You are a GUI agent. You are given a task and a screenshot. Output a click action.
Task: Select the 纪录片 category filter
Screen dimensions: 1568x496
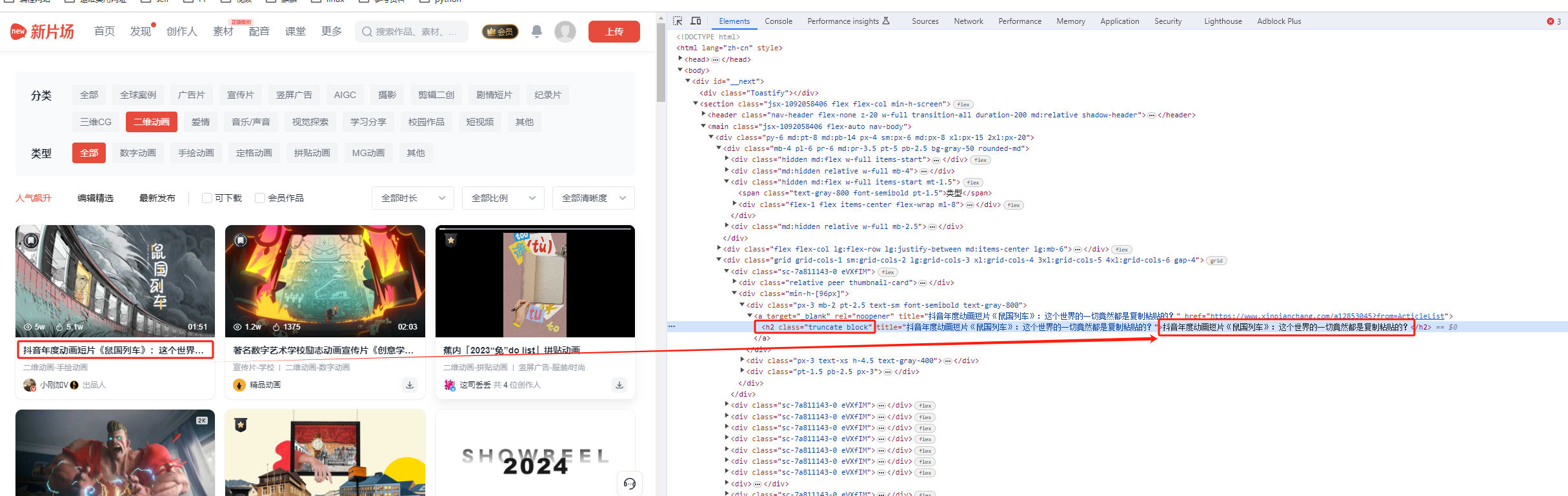click(548, 95)
